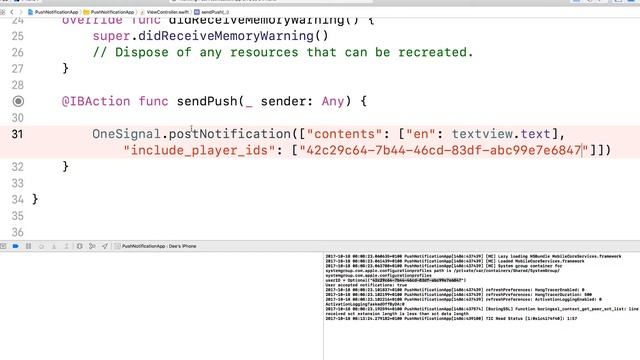Toggle breakpoints activation in debug bar
Viewport: 640px width, 360px height.
(16, 246)
